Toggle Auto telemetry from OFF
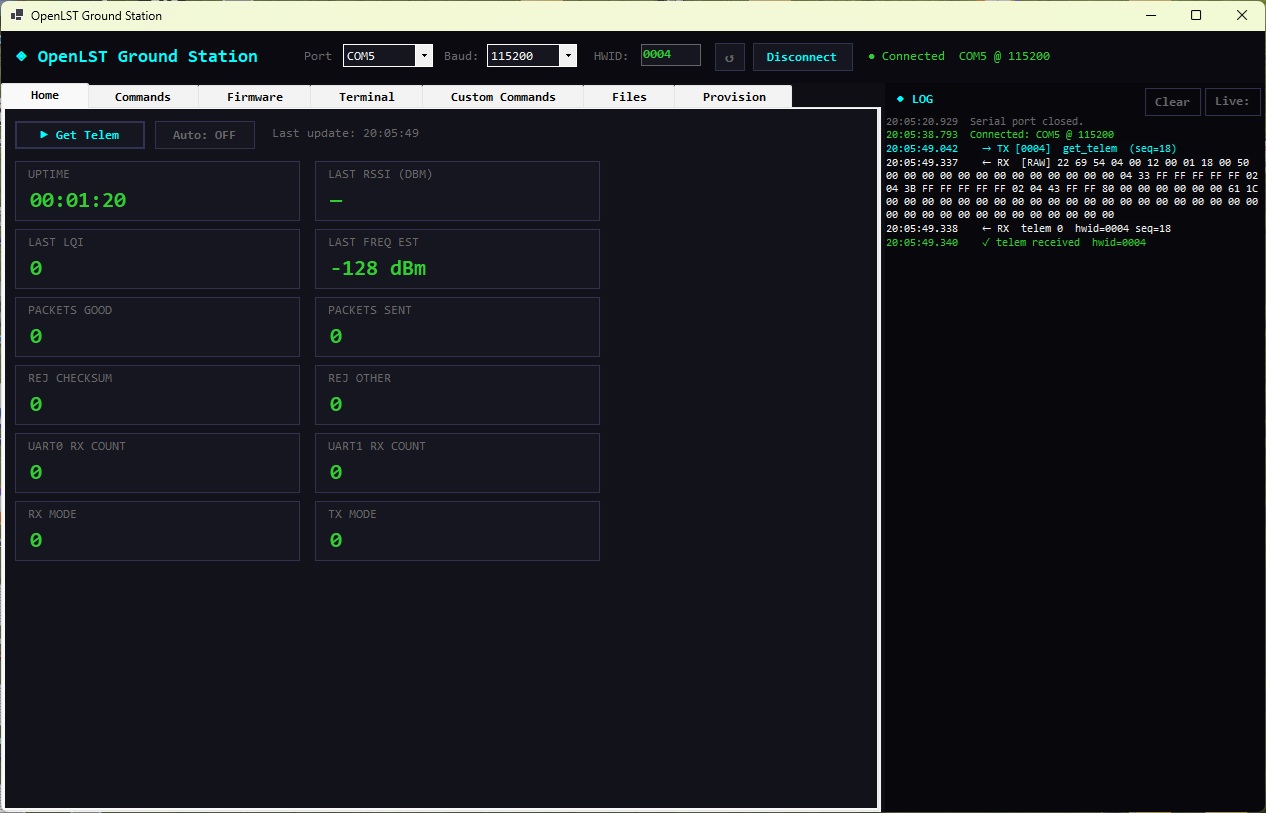 pos(204,134)
